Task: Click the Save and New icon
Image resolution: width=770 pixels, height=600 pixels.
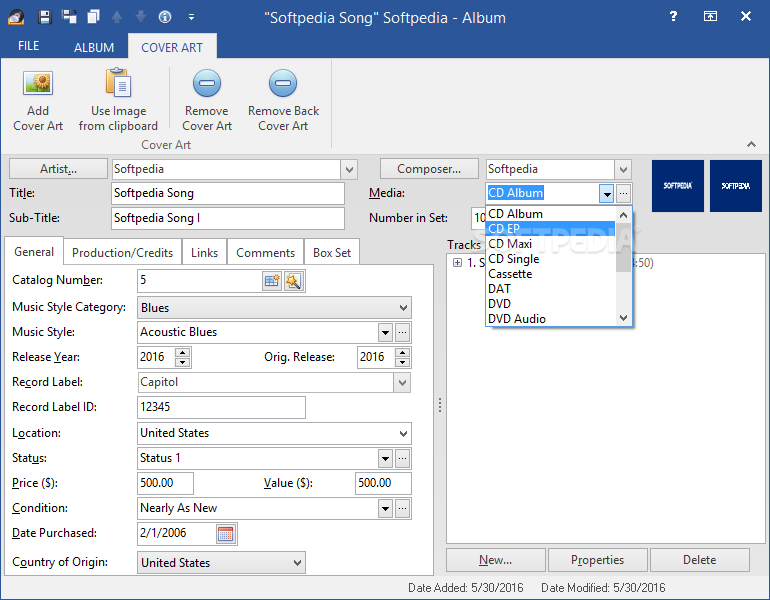Action: pyautogui.click(x=69, y=17)
